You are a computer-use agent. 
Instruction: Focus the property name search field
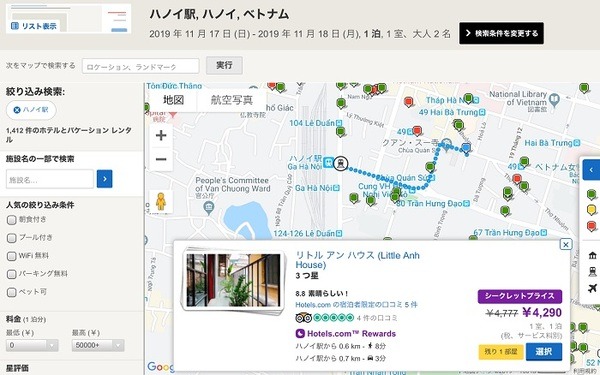tap(50, 179)
